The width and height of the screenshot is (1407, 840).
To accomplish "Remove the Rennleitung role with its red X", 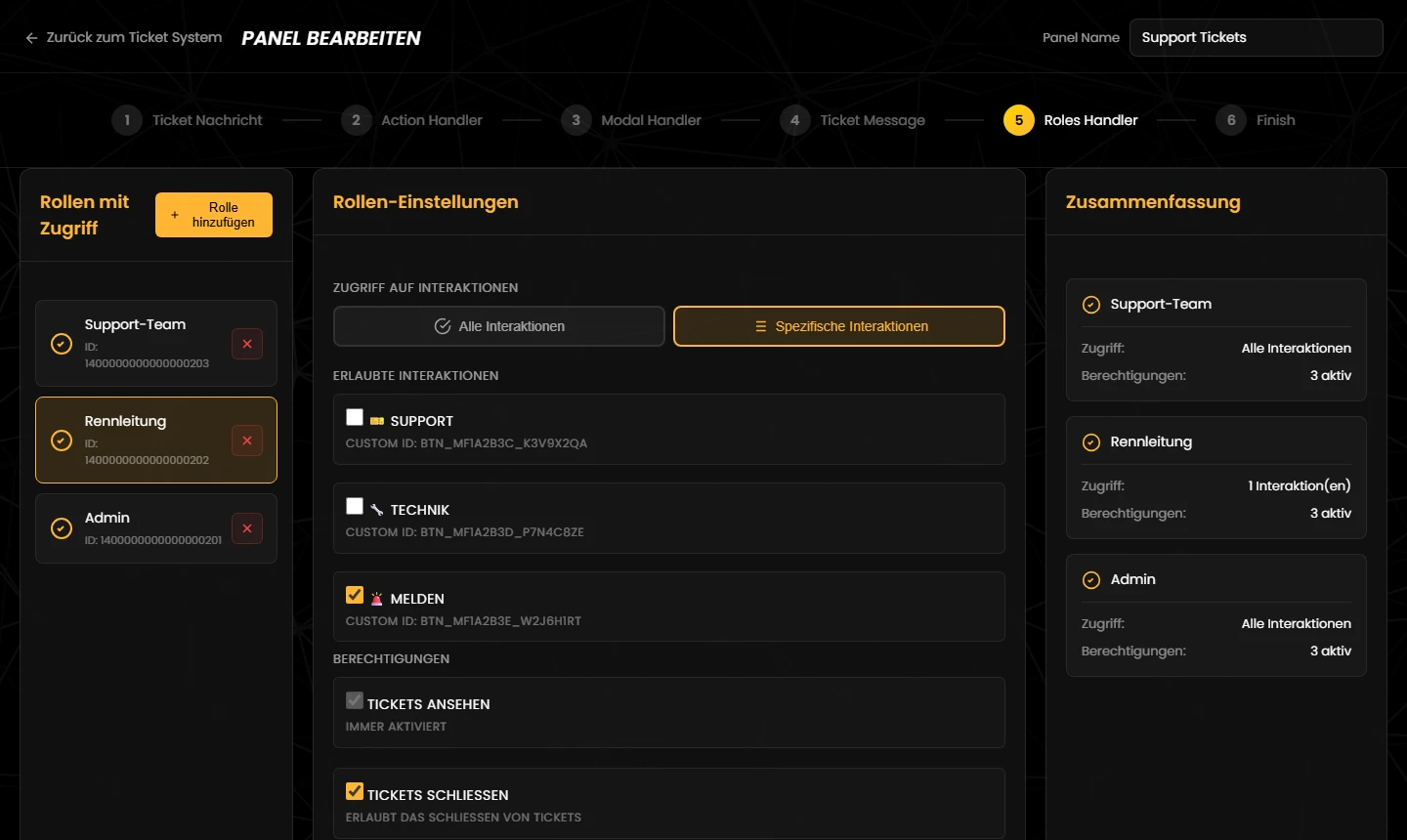I will [x=247, y=441].
